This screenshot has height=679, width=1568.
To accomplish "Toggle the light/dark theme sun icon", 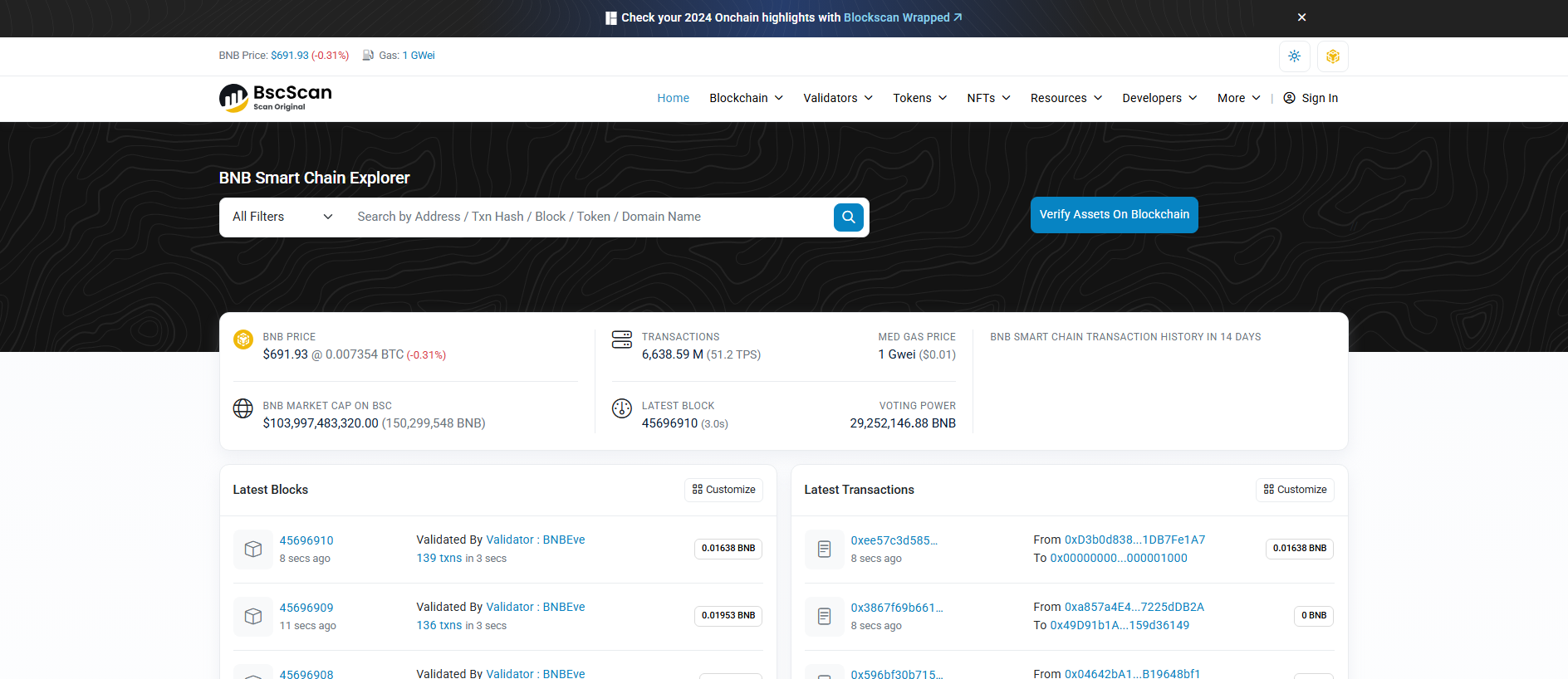I will pos(1295,56).
